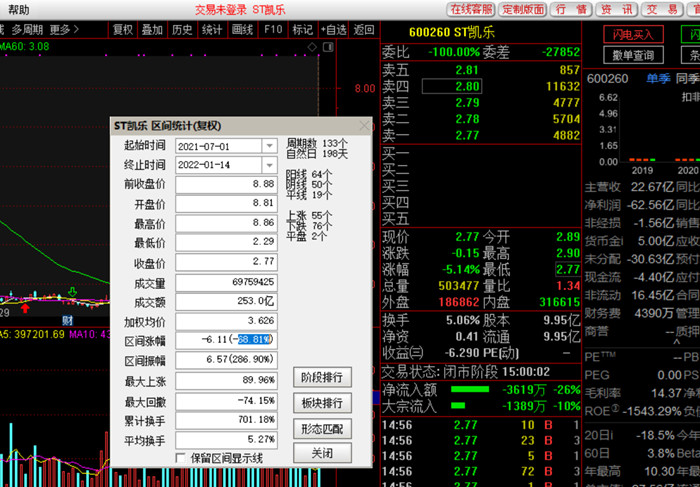Click the 区间涨幅 field

(226, 341)
